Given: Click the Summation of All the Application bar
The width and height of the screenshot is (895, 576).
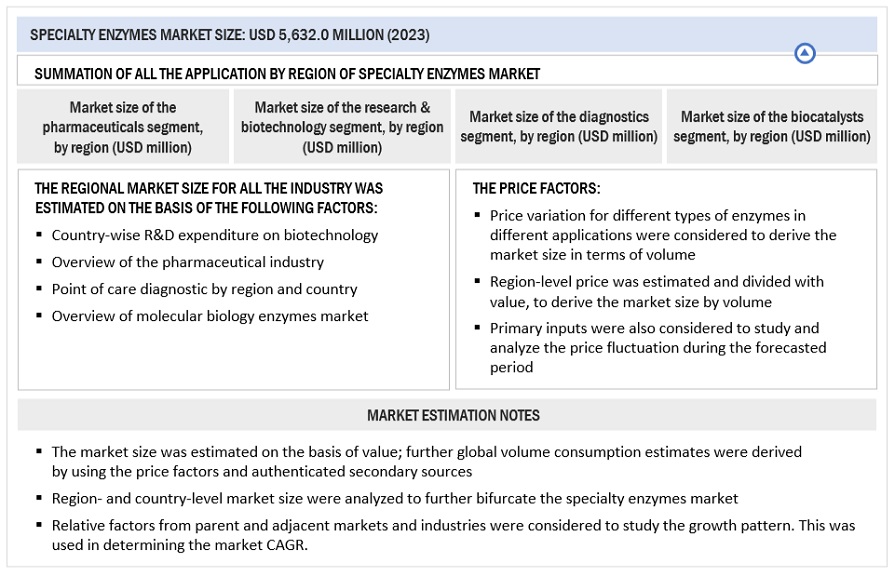Looking at the screenshot, I should point(287,74).
